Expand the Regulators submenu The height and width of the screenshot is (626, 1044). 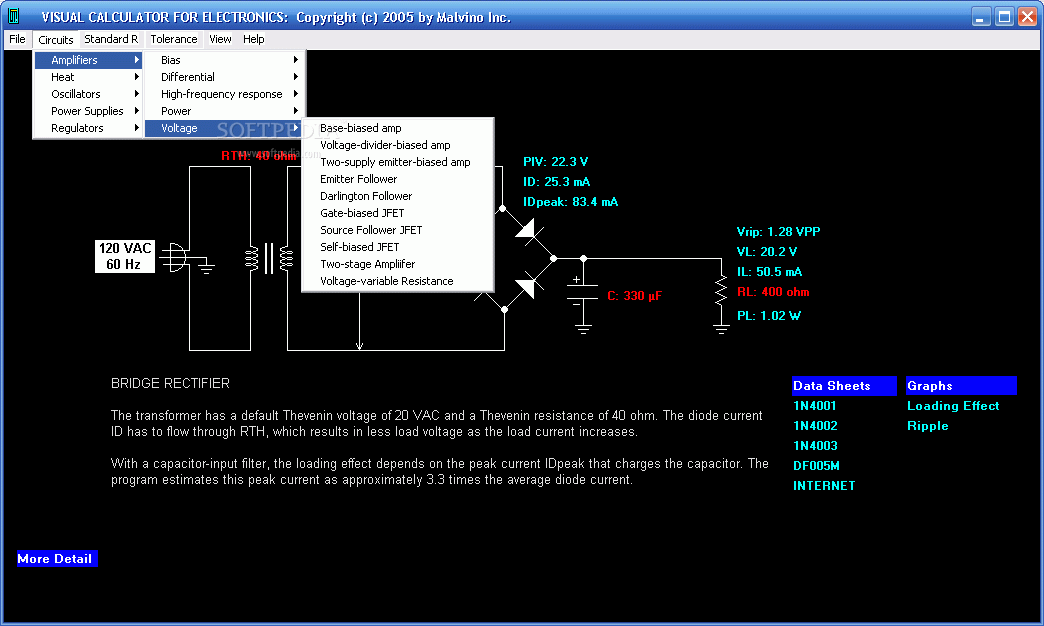[89, 128]
